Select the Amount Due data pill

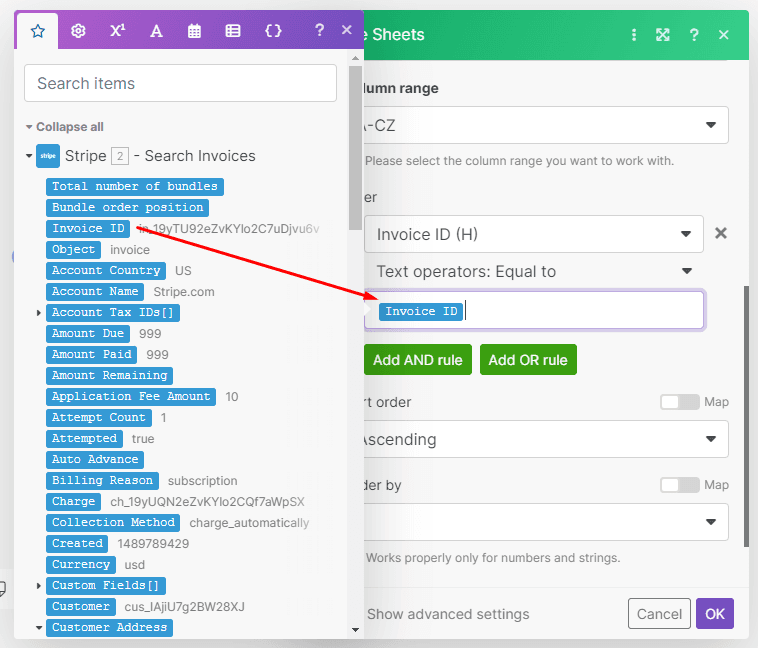pos(88,334)
